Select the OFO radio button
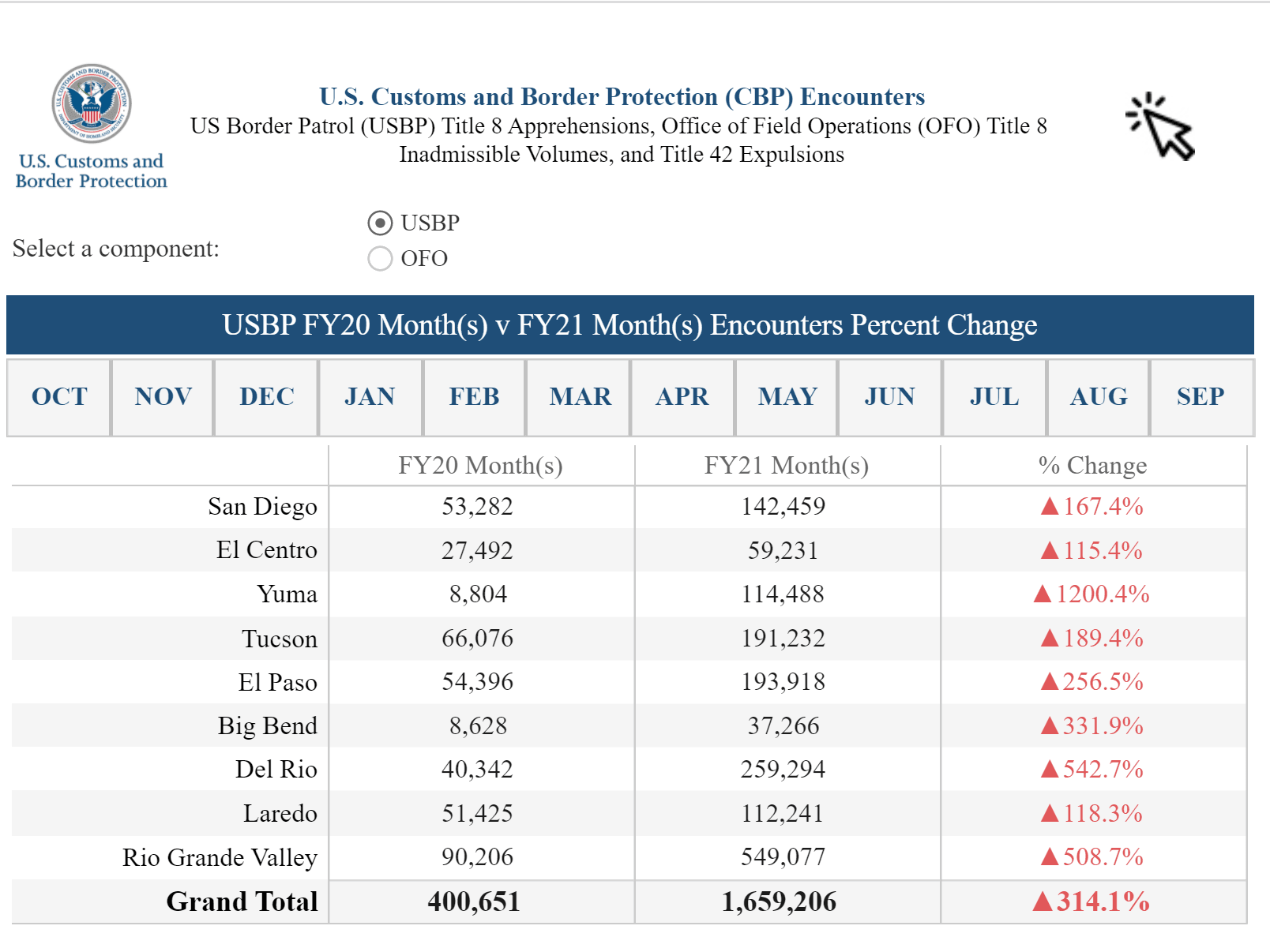The width and height of the screenshot is (1270, 952). click(x=380, y=259)
